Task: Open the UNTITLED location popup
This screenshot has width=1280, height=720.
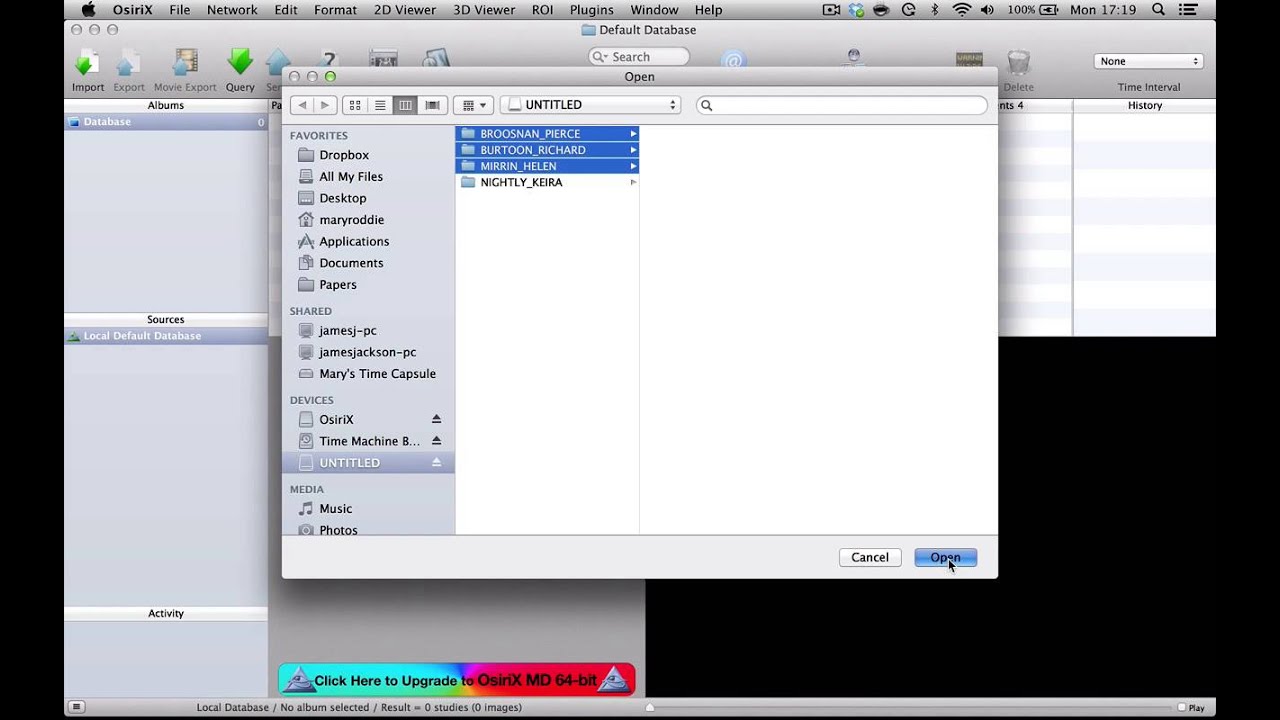Action: (590, 105)
